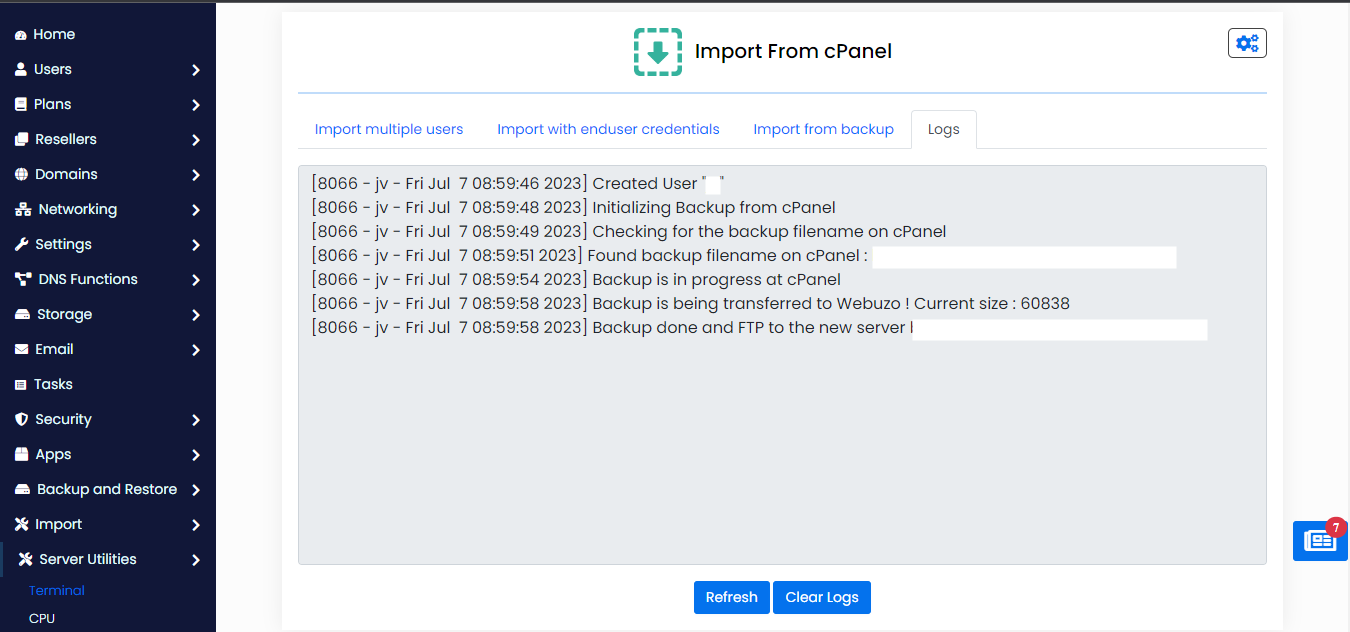The height and width of the screenshot is (632, 1350).
Task: Click the Email envelope icon
Action: tap(21, 350)
